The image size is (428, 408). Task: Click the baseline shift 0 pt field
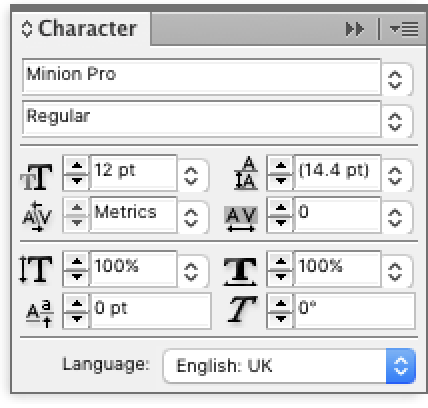click(x=151, y=311)
